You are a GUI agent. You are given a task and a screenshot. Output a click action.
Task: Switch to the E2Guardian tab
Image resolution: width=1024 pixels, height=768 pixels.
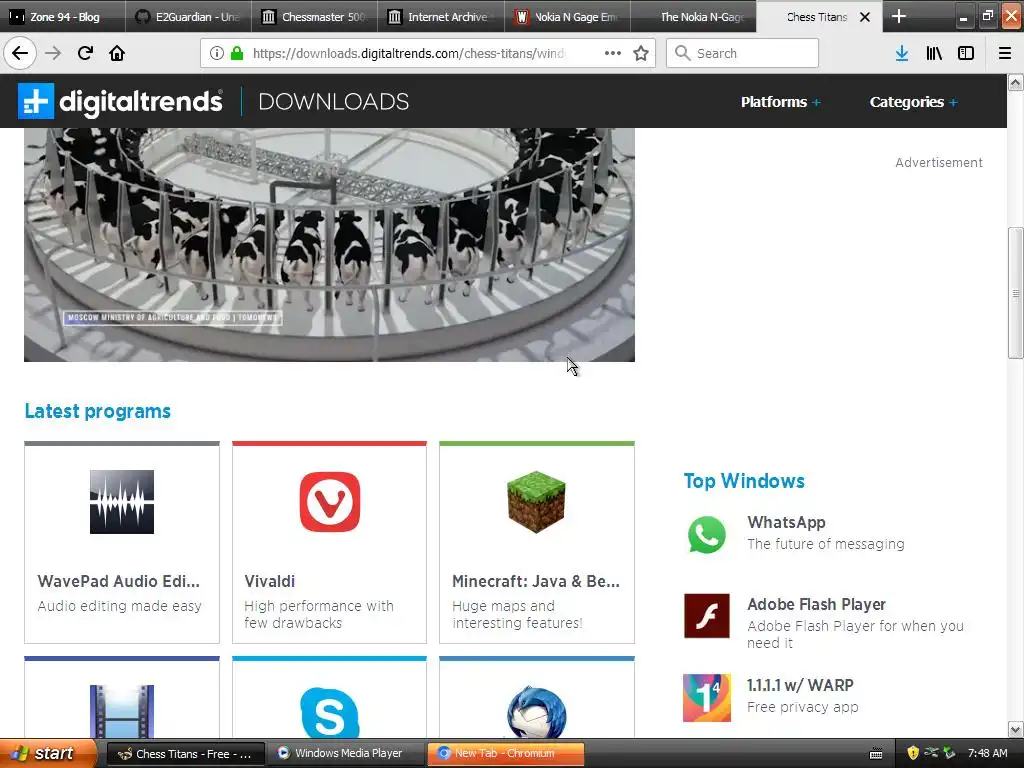[188, 17]
